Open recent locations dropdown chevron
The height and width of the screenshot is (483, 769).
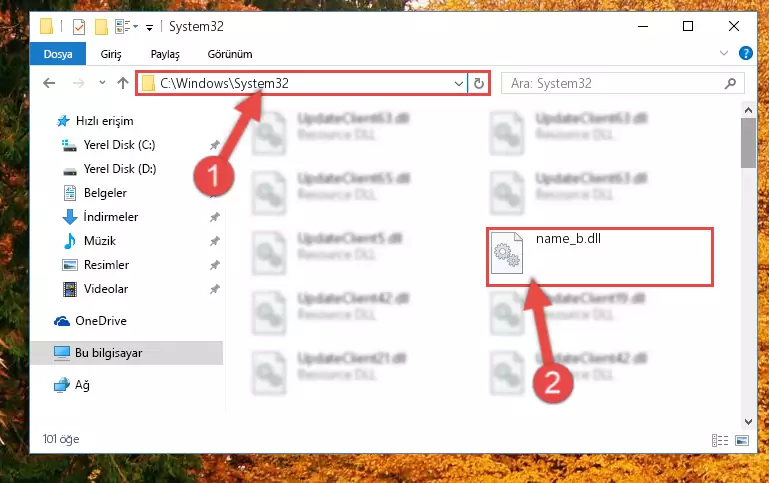(102, 82)
